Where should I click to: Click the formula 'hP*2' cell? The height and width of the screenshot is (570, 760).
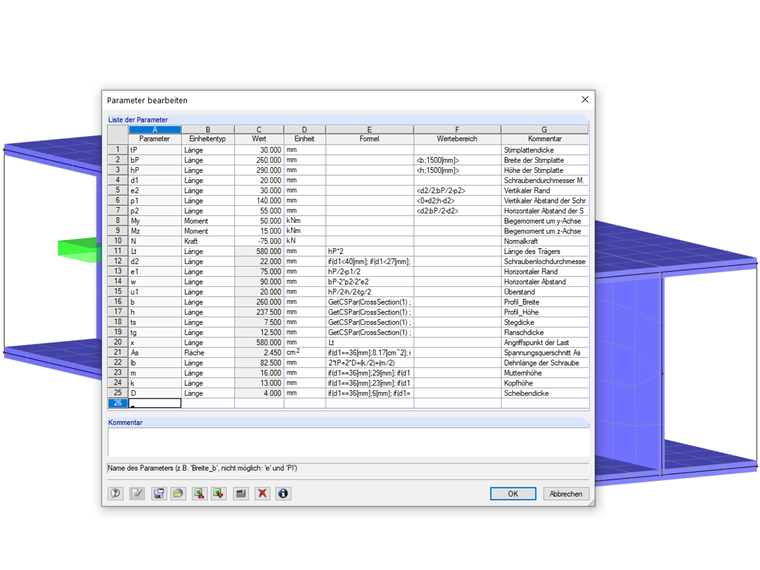[370, 251]
